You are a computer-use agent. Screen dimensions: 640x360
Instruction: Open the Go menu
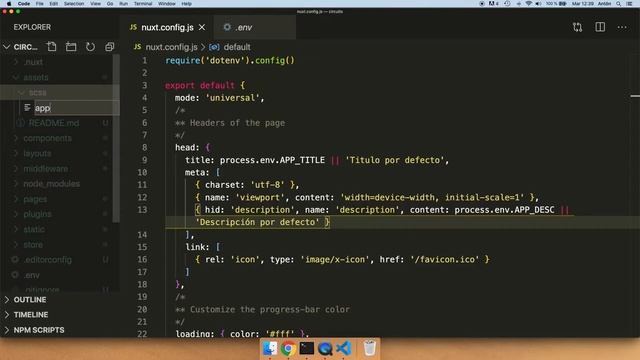point(110,4)
